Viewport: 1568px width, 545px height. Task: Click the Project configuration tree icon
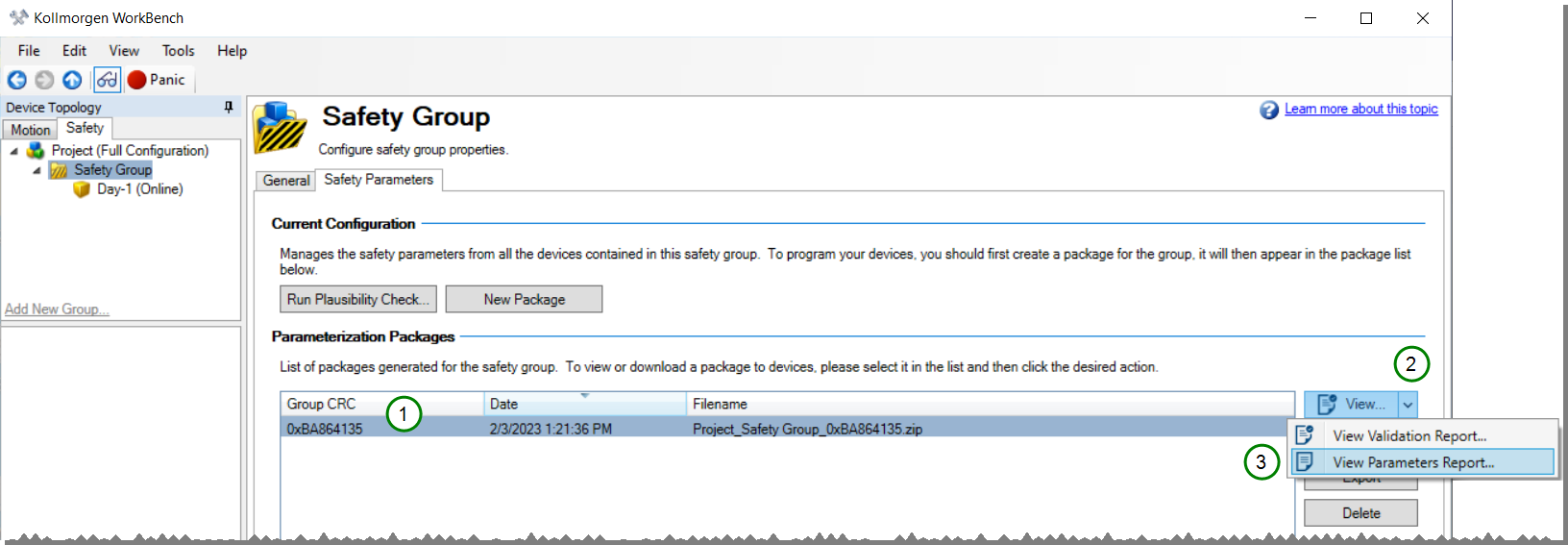36,150
